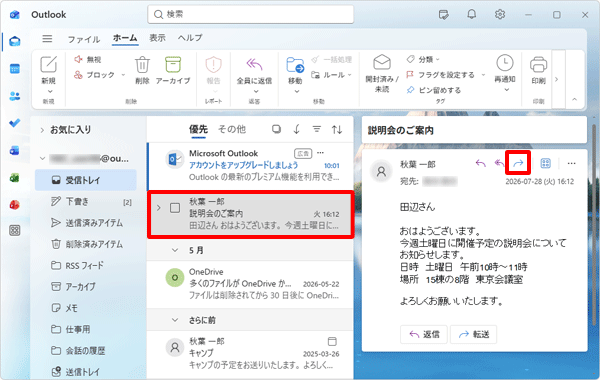Open the Excel app icon in rail
Viewport: 600px width, 380px height.
(15, 178)
